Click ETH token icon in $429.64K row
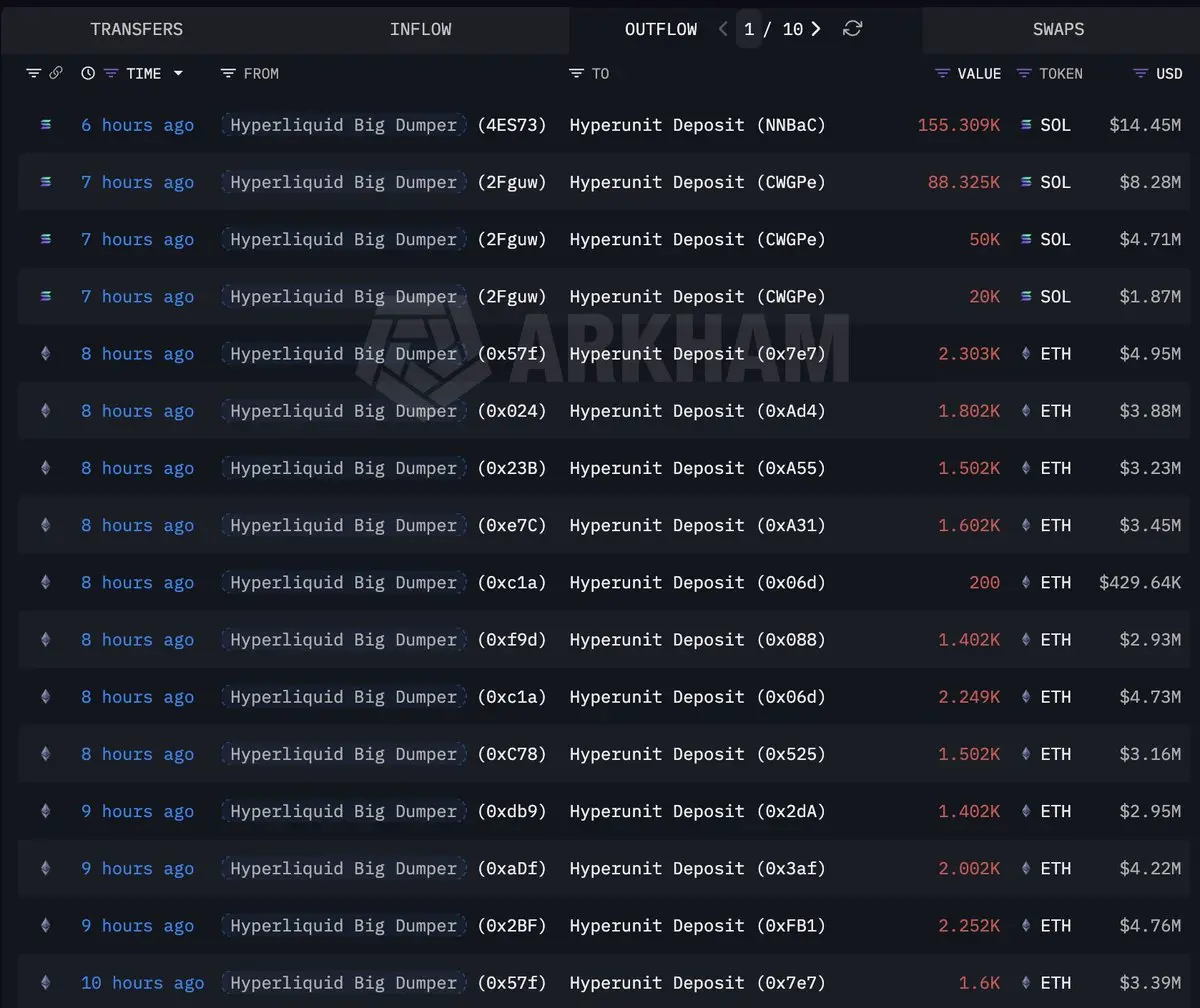Image resolution: width=1200 pixels, height=1008 pixels. pos(1026,582)
